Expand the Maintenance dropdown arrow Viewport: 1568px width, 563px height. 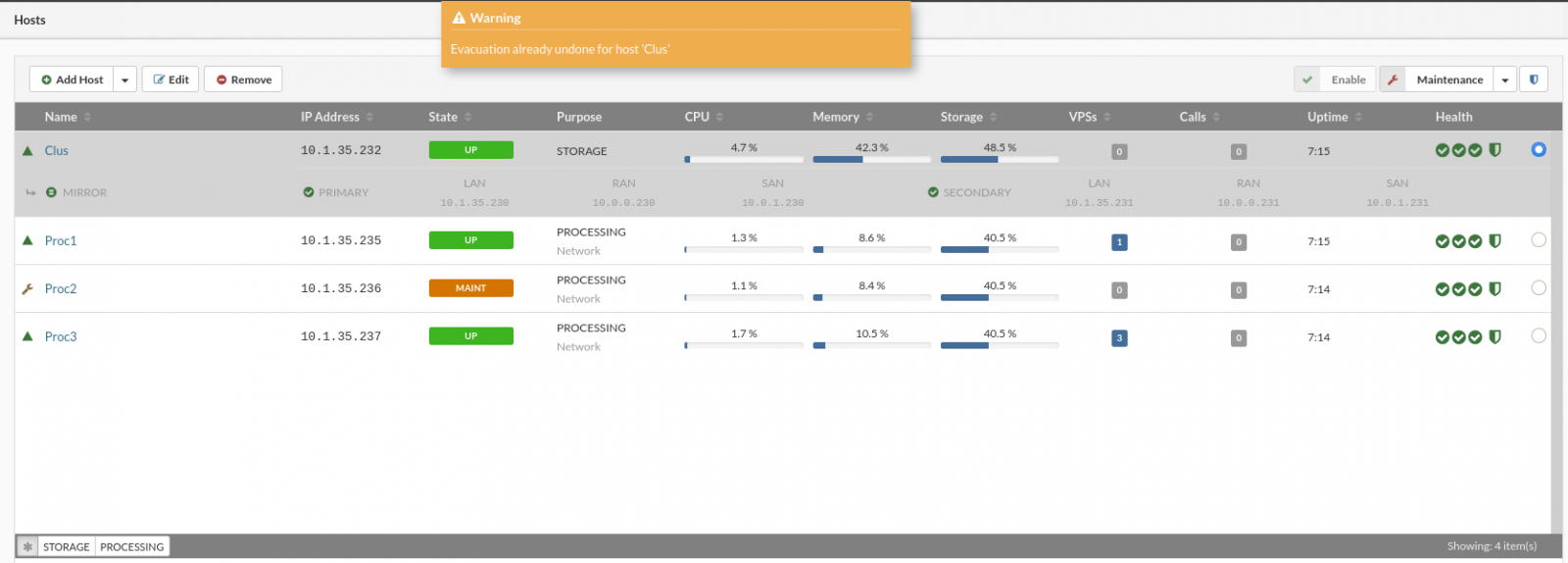point(1505,79)
